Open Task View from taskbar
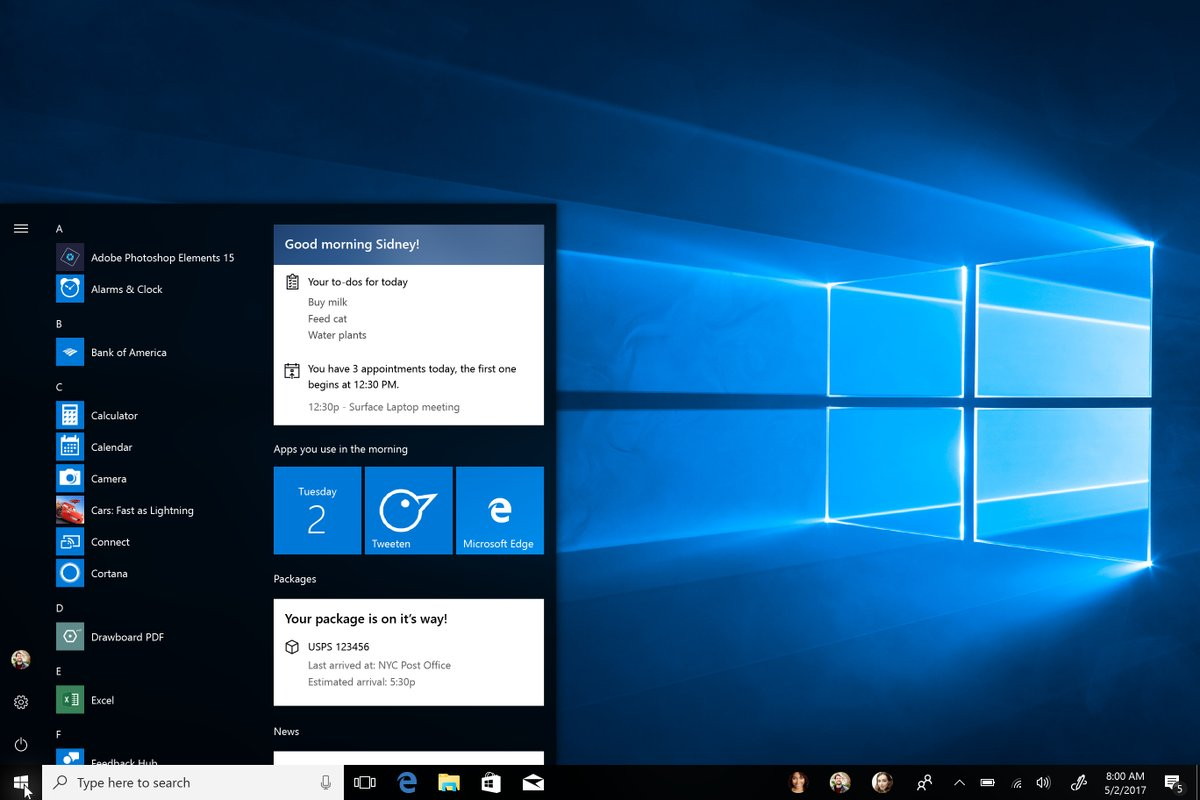The image size is (1200, 800). pos(365,782)
